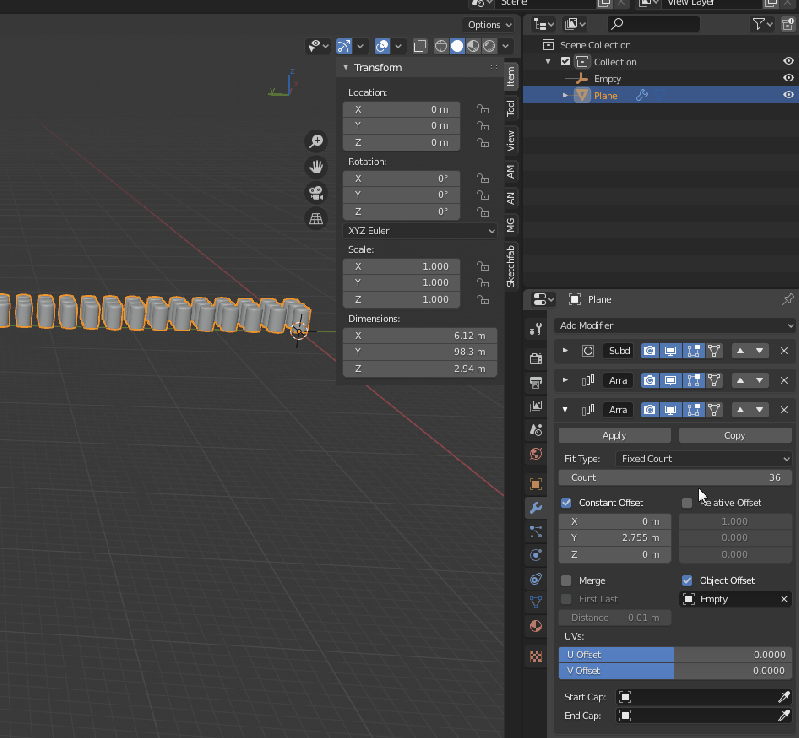Expand the Plane object in outliner
This screenshot has height=738, width=799.
pos(565,95)
